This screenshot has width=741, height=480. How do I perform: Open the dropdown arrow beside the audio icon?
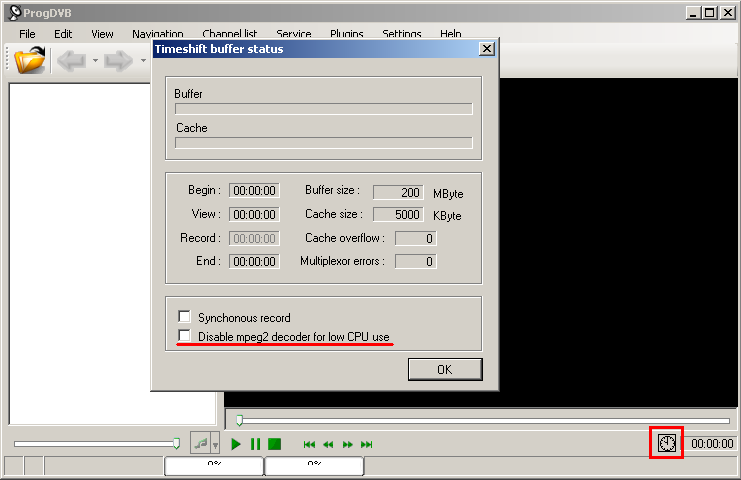click(x=215, y=444)
